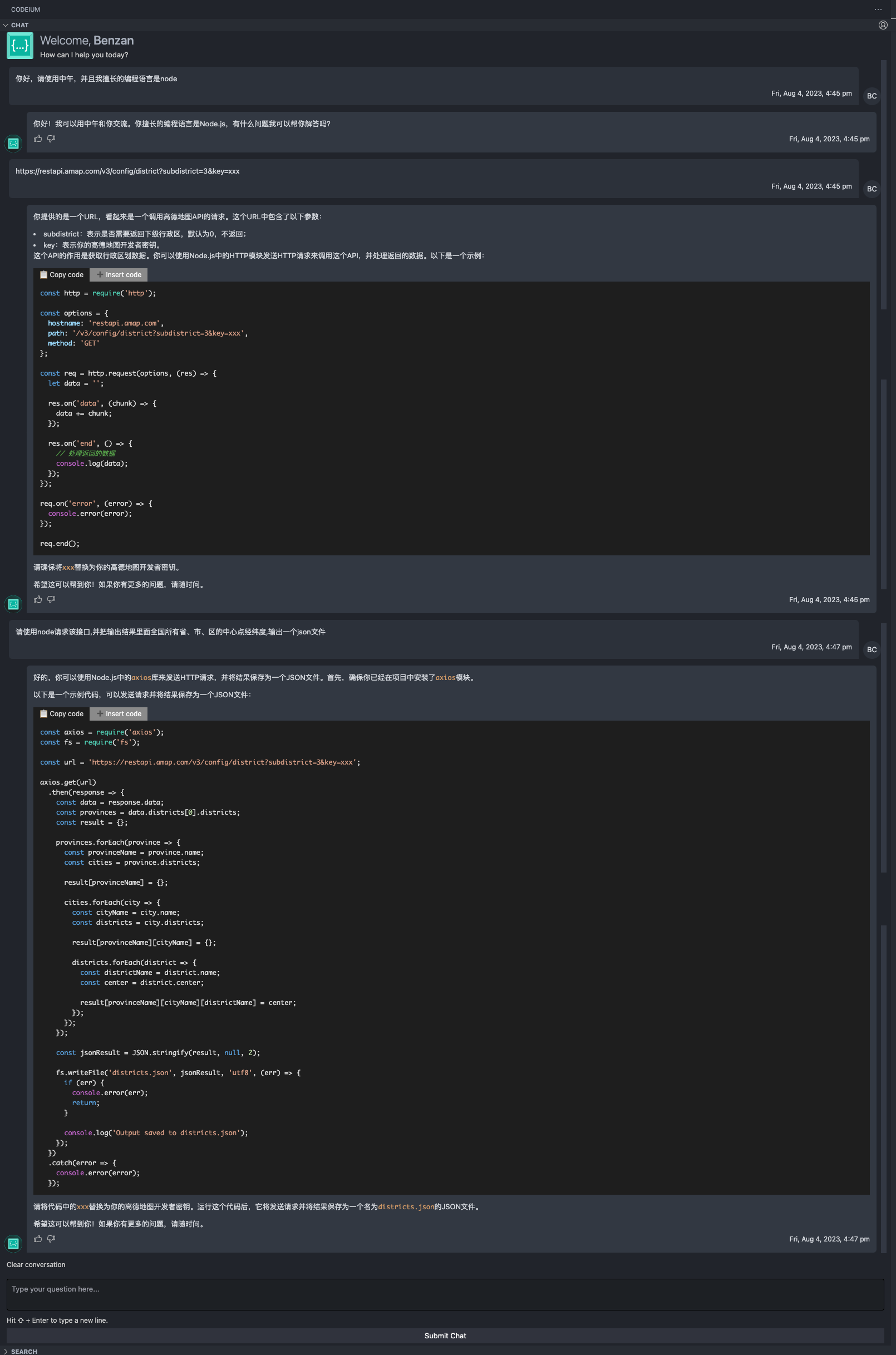Click BC avatar next to the 4:47 pm request
The image size is (896, 1355).
click(x=872, y=649)
